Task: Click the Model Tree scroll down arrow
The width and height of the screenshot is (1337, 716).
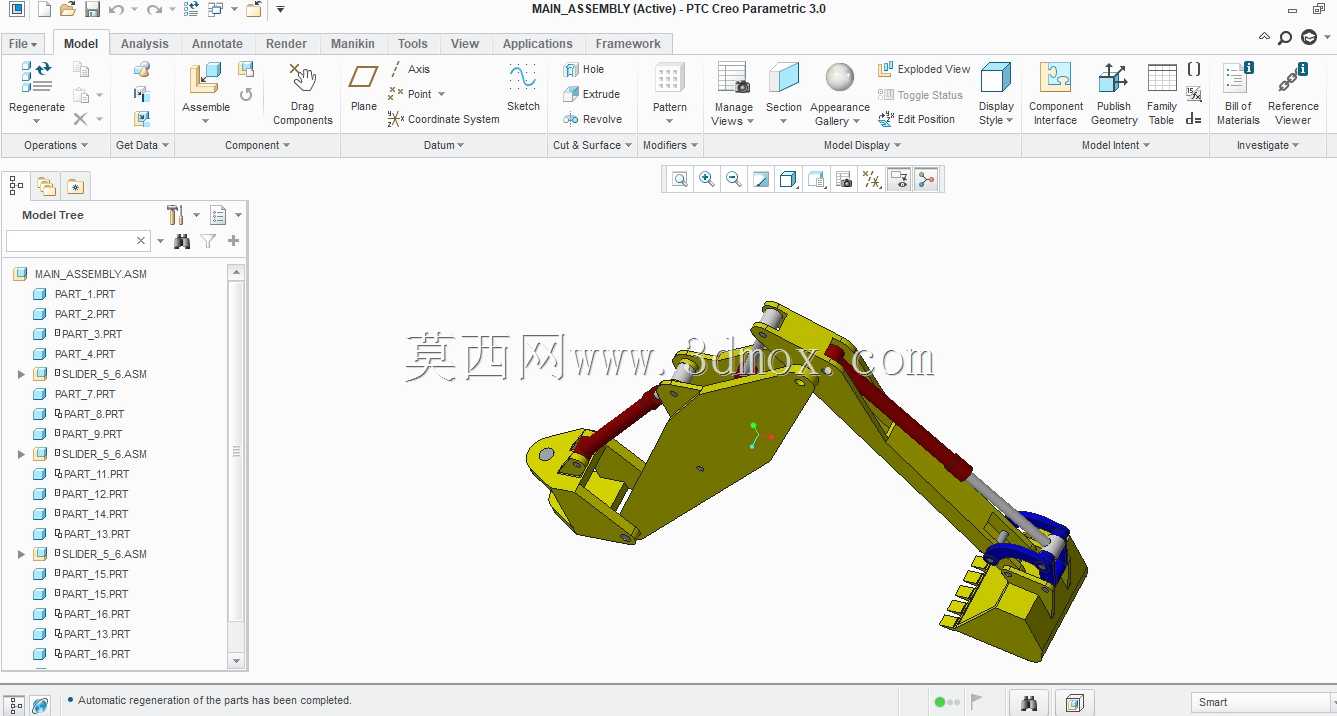Action: pyautogui.click(x=237, y=661)
